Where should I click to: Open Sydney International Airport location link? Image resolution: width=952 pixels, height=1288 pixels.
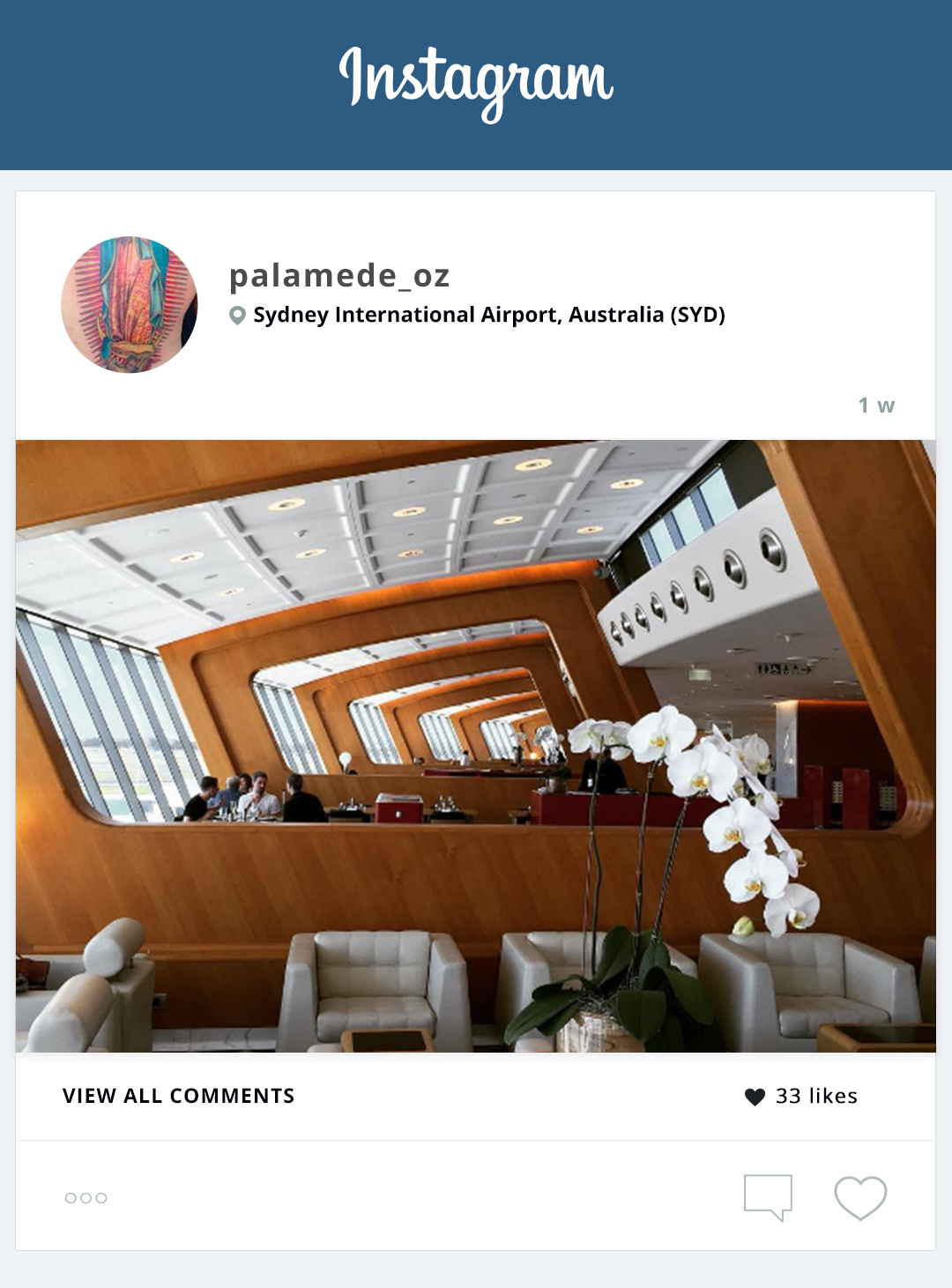[488, 315]
